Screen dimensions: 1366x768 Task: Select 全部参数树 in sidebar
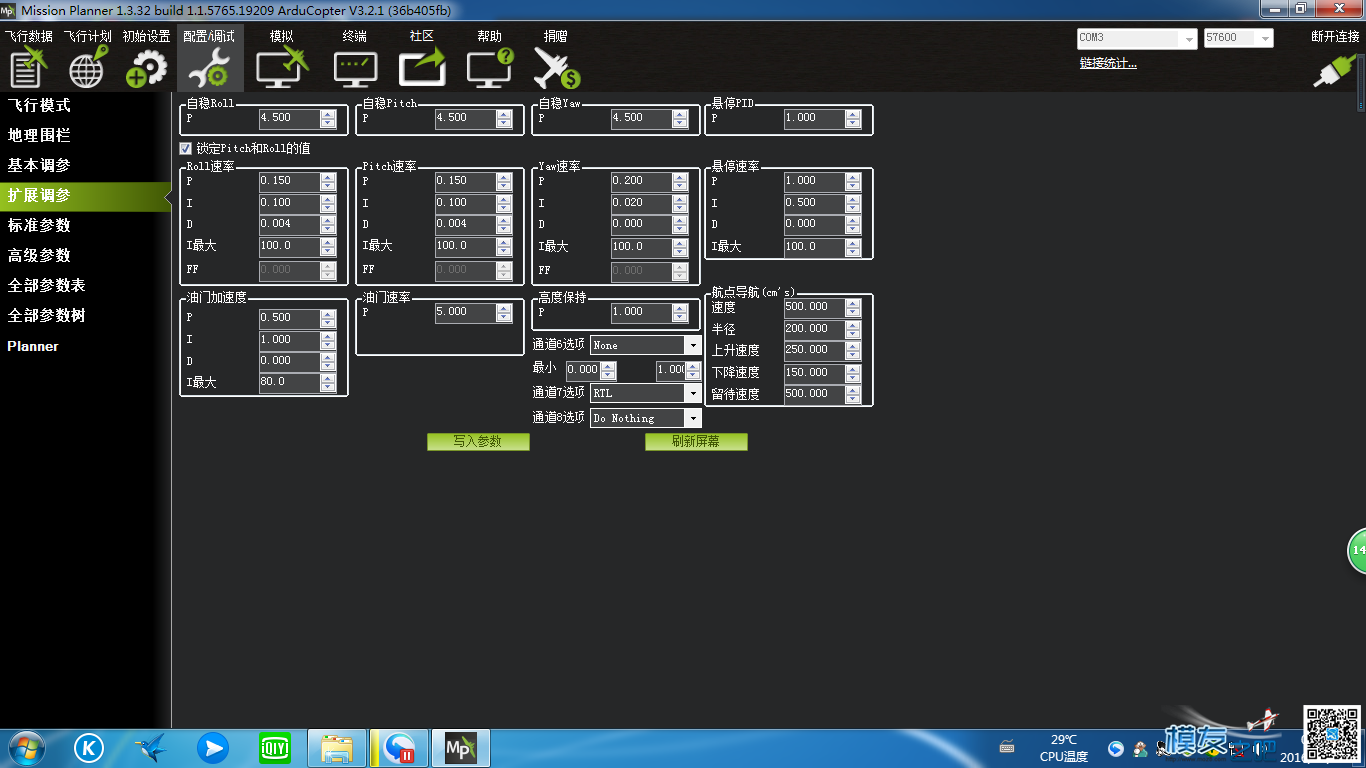46,315
